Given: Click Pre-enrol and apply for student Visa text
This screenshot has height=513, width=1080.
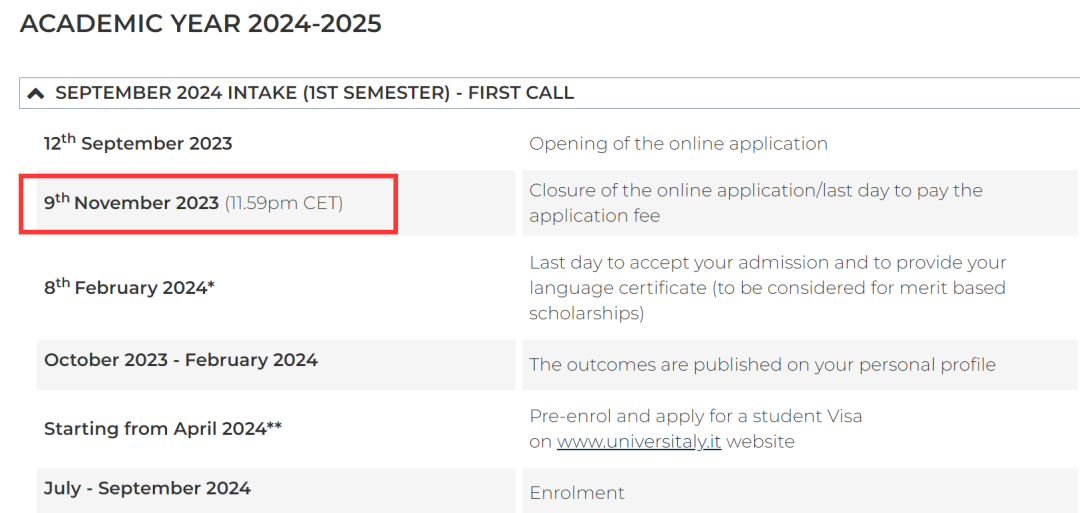Looking at the screenshot, I should click(x=696, y=416).
